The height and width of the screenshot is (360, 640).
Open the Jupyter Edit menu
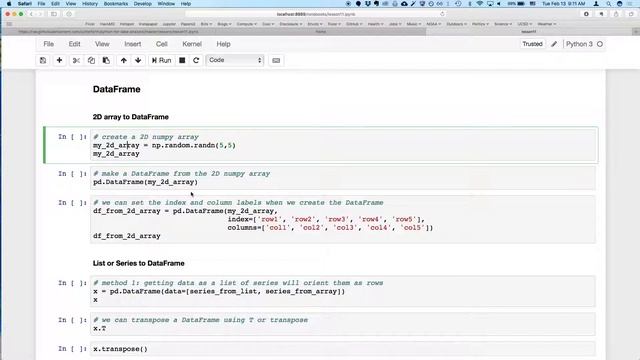[74, 44]
